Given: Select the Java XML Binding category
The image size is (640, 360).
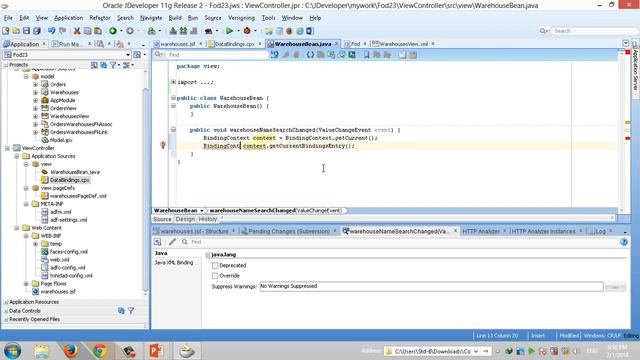Looking at the screenshot, I should pos(174,263).
